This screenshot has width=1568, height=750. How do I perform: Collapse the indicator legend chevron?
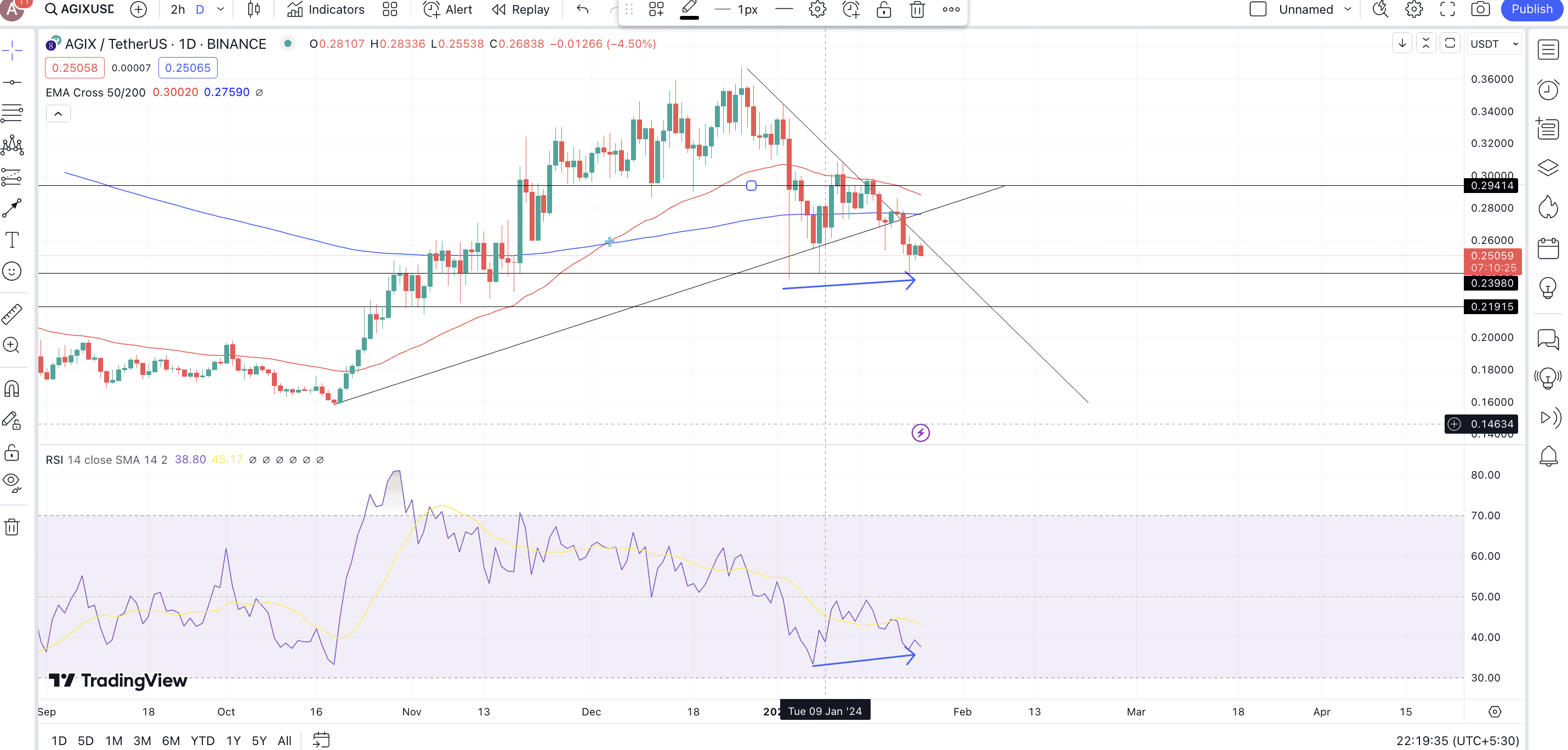pos(59,114)
